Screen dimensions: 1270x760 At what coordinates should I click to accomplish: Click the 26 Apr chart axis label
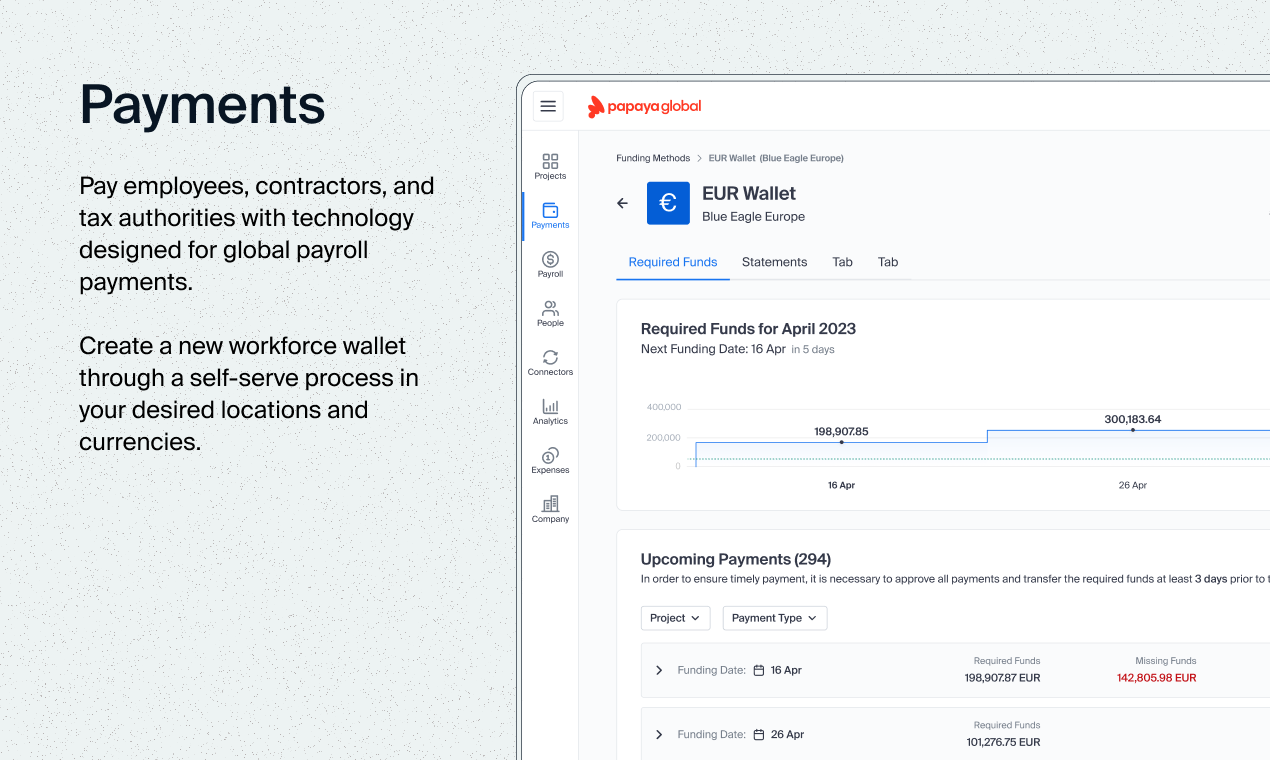pyautogui.click(x=1132, y=485)
